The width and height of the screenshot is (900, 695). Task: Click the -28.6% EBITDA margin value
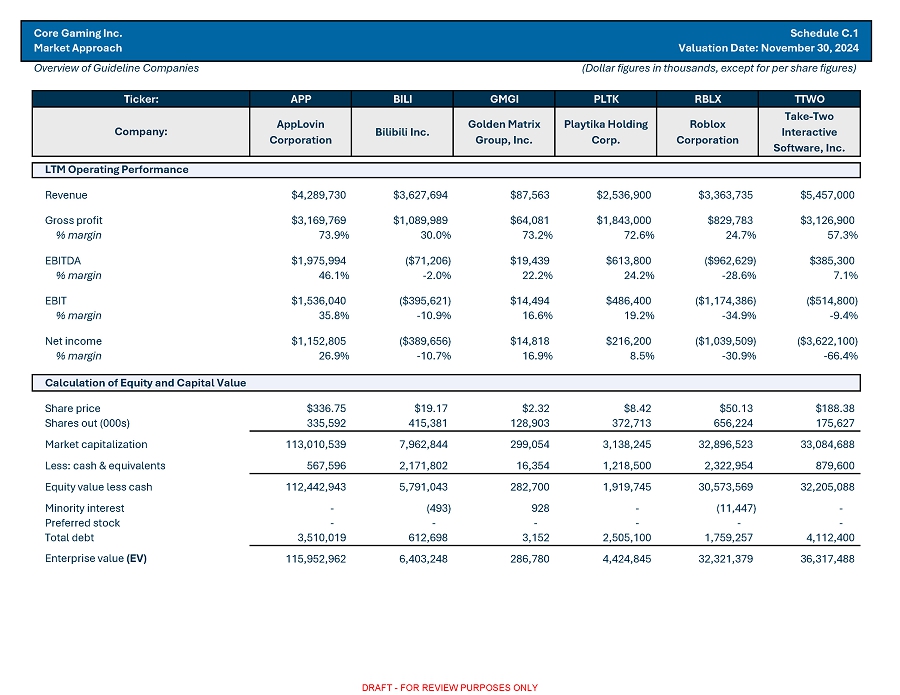click(739, 275)
